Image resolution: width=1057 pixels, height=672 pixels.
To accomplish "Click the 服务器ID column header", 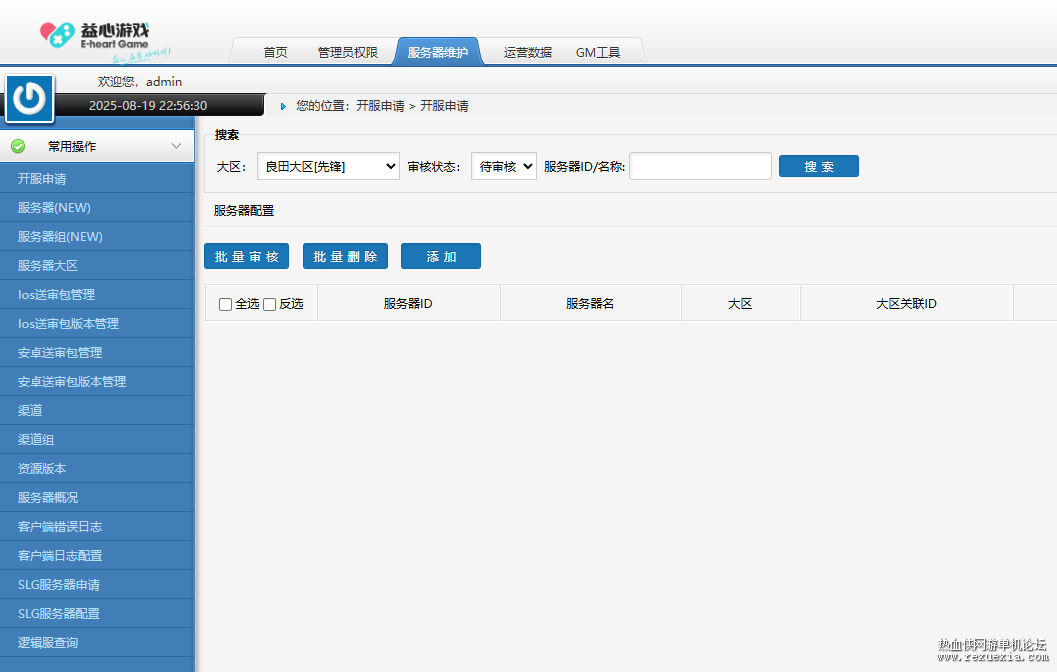I will click(x=409, y=304).
